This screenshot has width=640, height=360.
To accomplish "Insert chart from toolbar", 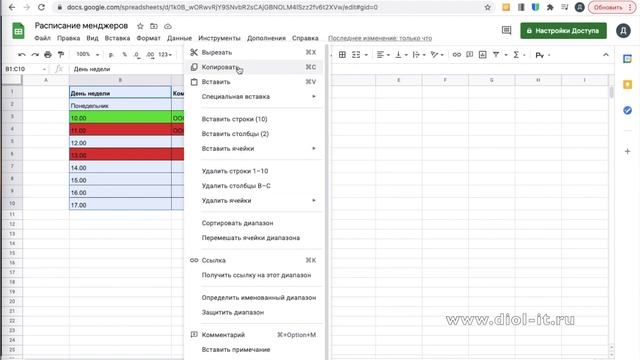I will point(482,55).
